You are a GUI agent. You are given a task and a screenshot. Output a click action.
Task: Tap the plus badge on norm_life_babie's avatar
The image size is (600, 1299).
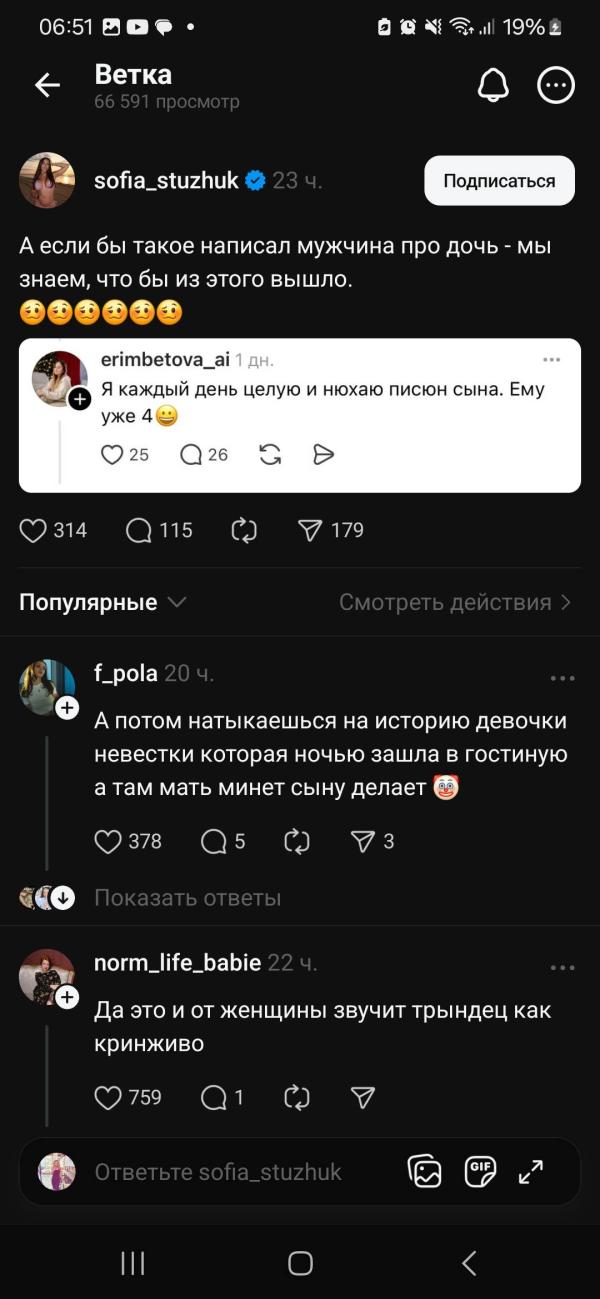(x=68, y=997)
